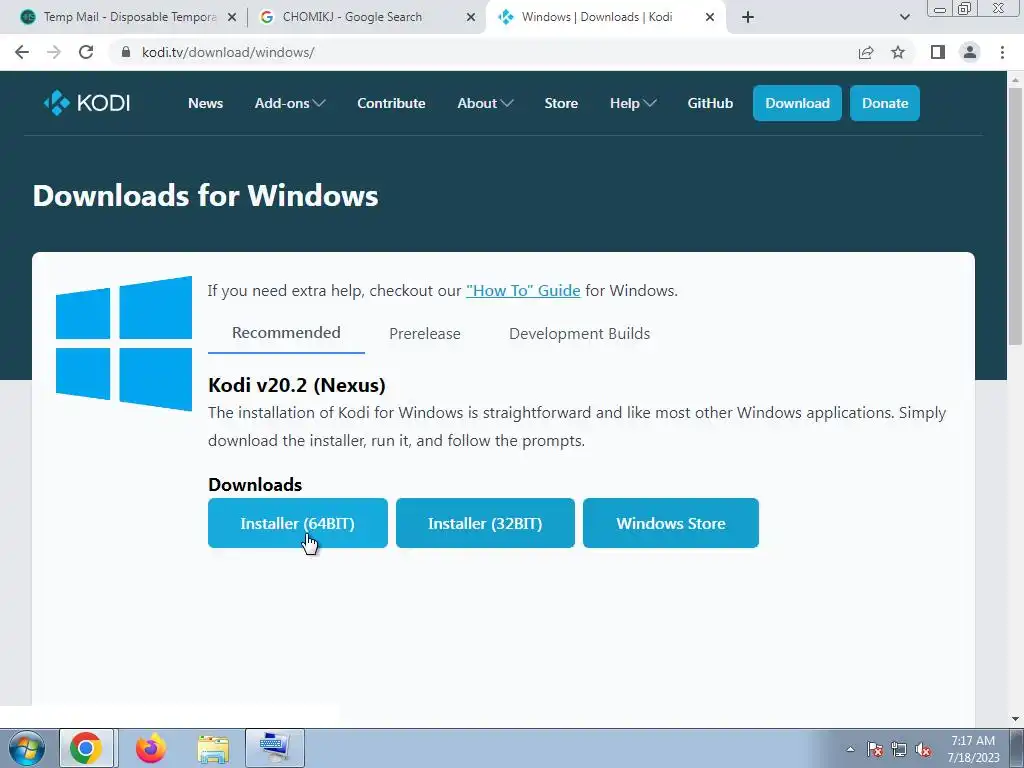
Task: Close the Temp Mail tab
Action: coord(232,18)
